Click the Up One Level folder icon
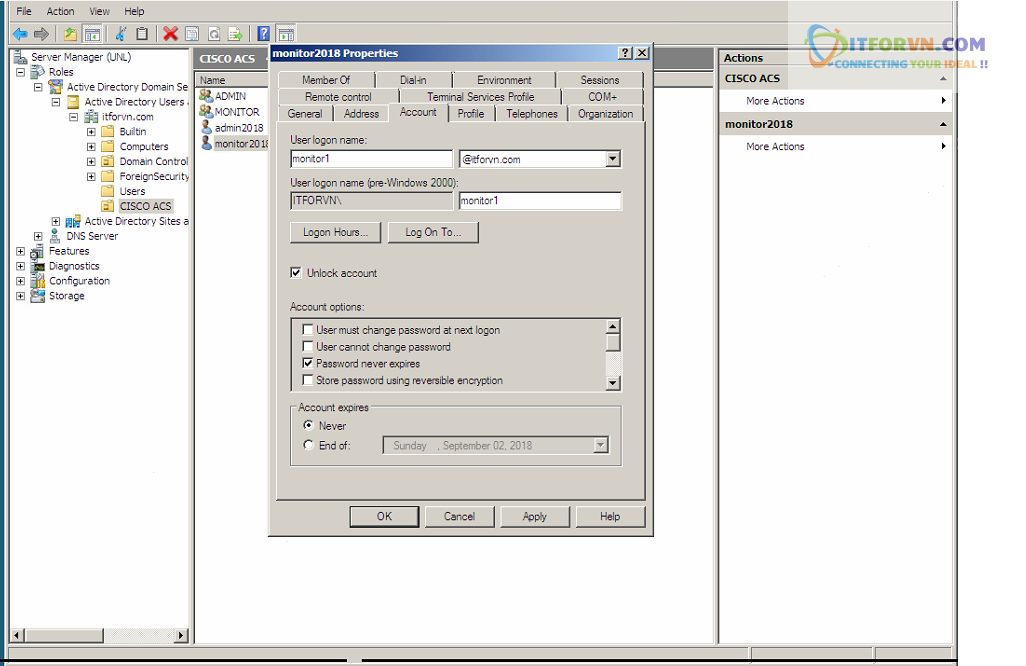This screenshot has width=1026, height=666. tap(70, 34)
